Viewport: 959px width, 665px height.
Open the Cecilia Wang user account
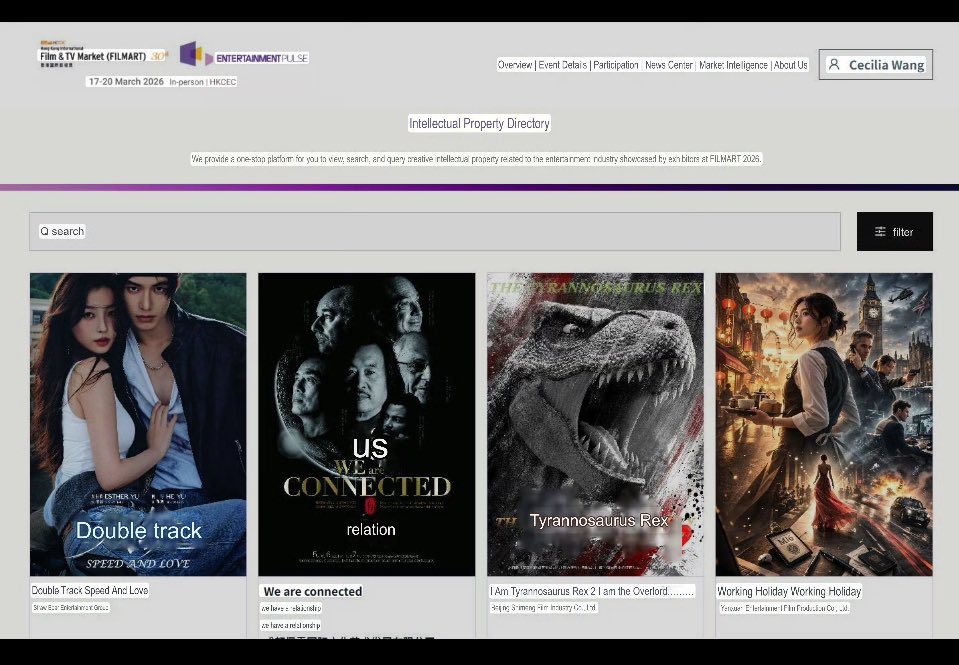coord(876,65)
